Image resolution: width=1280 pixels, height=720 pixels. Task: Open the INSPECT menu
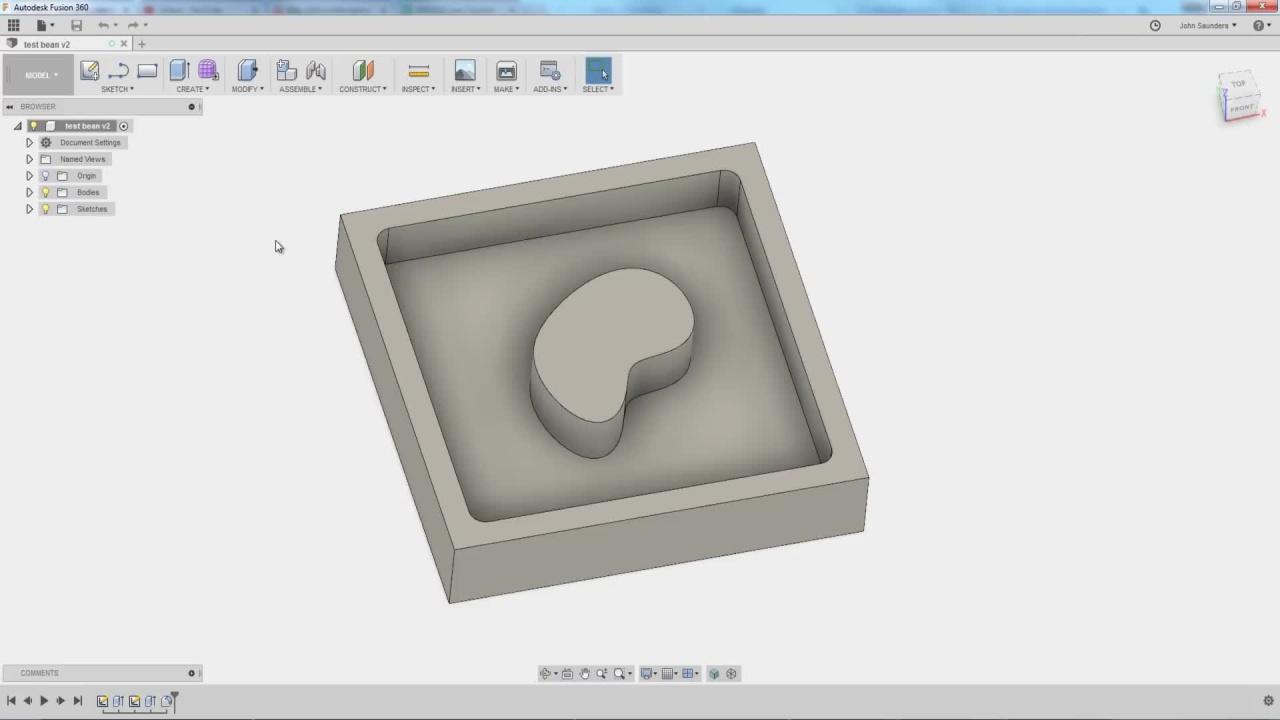point(418,89)
